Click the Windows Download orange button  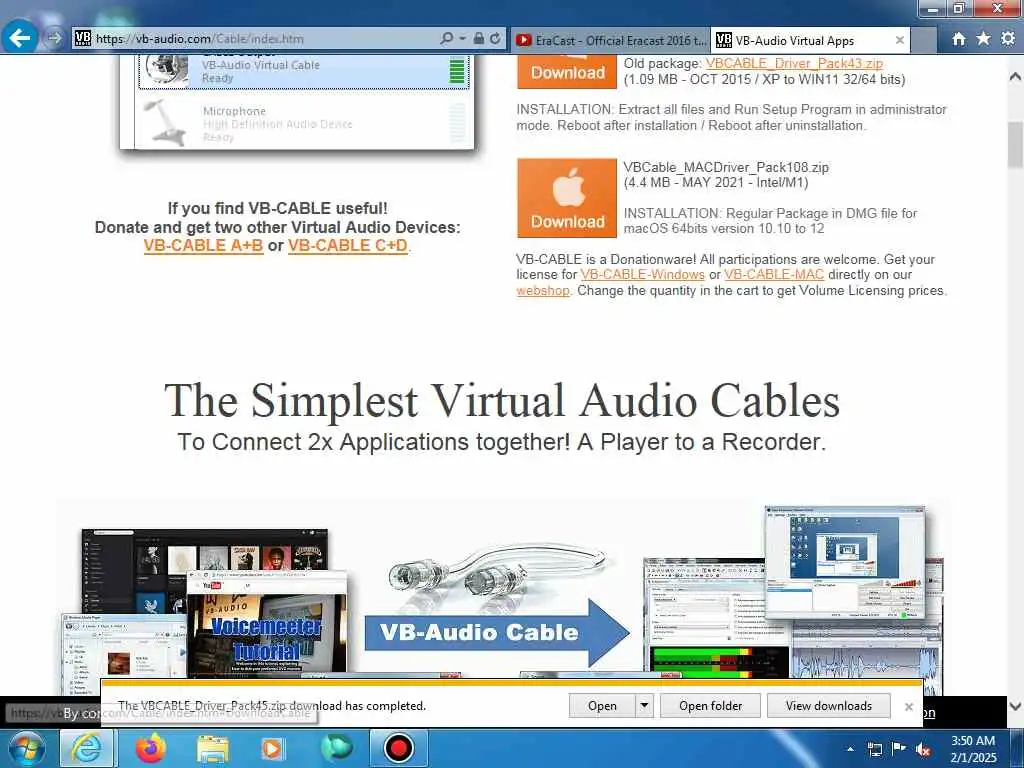[x=567, y=72]
